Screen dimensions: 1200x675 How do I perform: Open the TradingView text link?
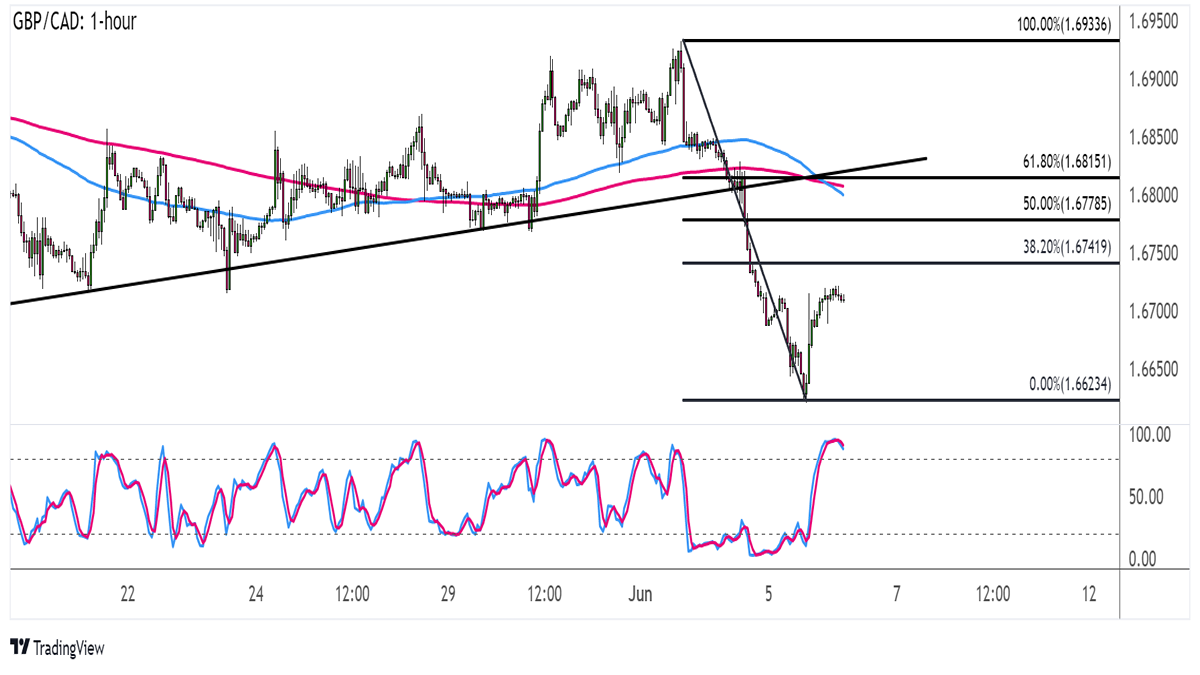point(68,648)
